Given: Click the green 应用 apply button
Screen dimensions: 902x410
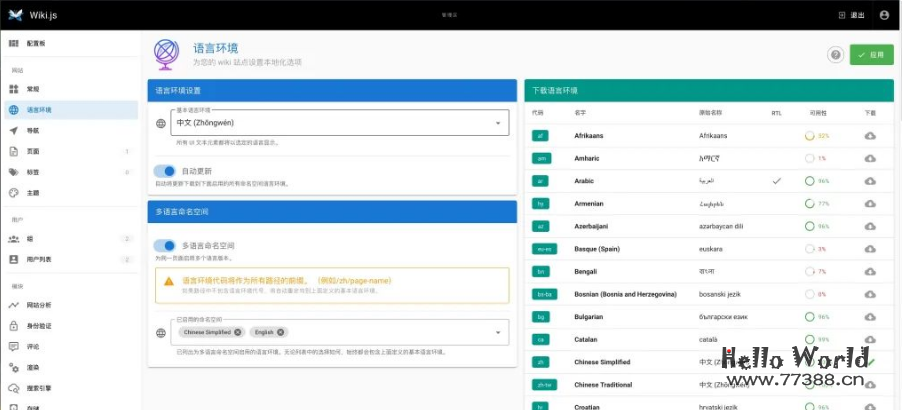Looking at the screenshot, I should 871,55.
